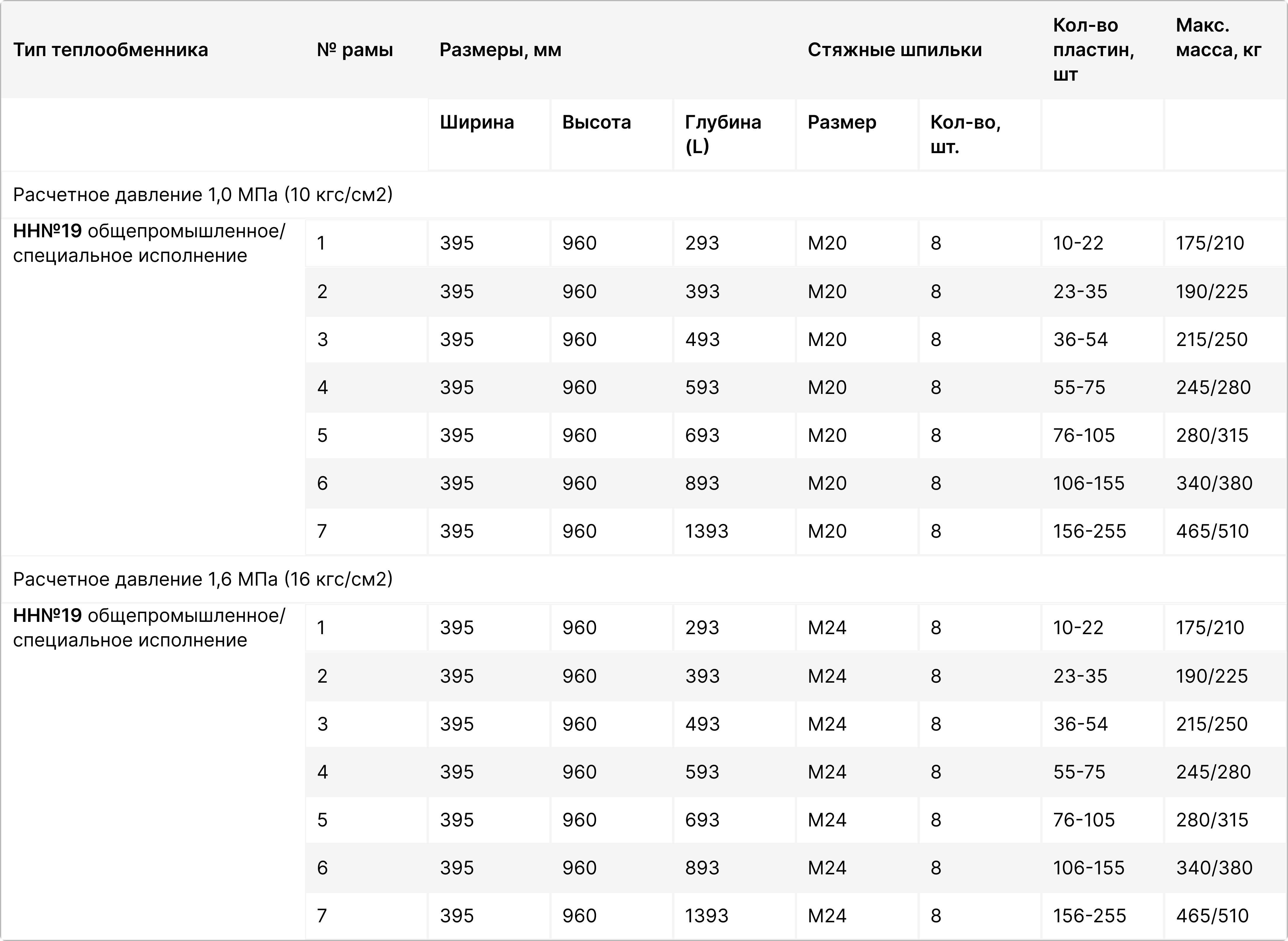Click the 'Ширина' subheader cell
Screen dimensions: 1288x941
(477, 122)
